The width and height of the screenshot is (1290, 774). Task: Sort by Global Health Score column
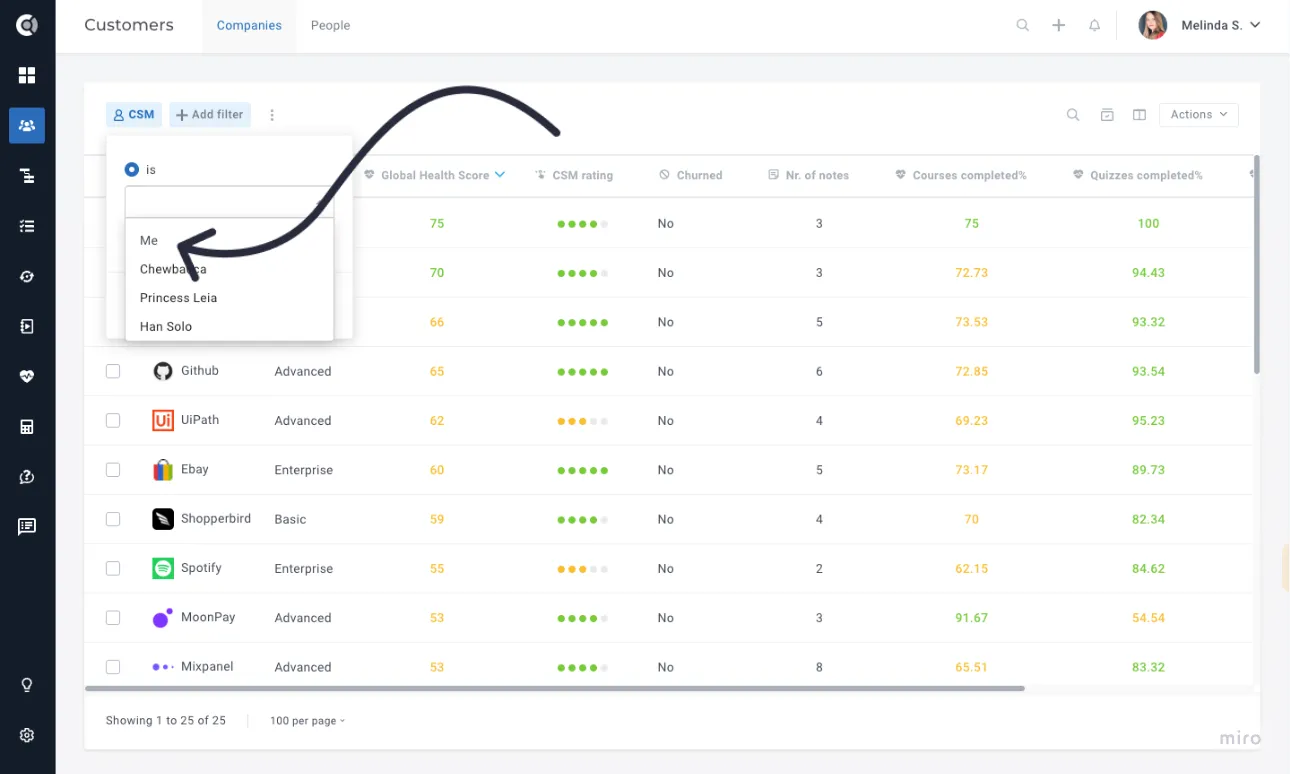(434, 175)
